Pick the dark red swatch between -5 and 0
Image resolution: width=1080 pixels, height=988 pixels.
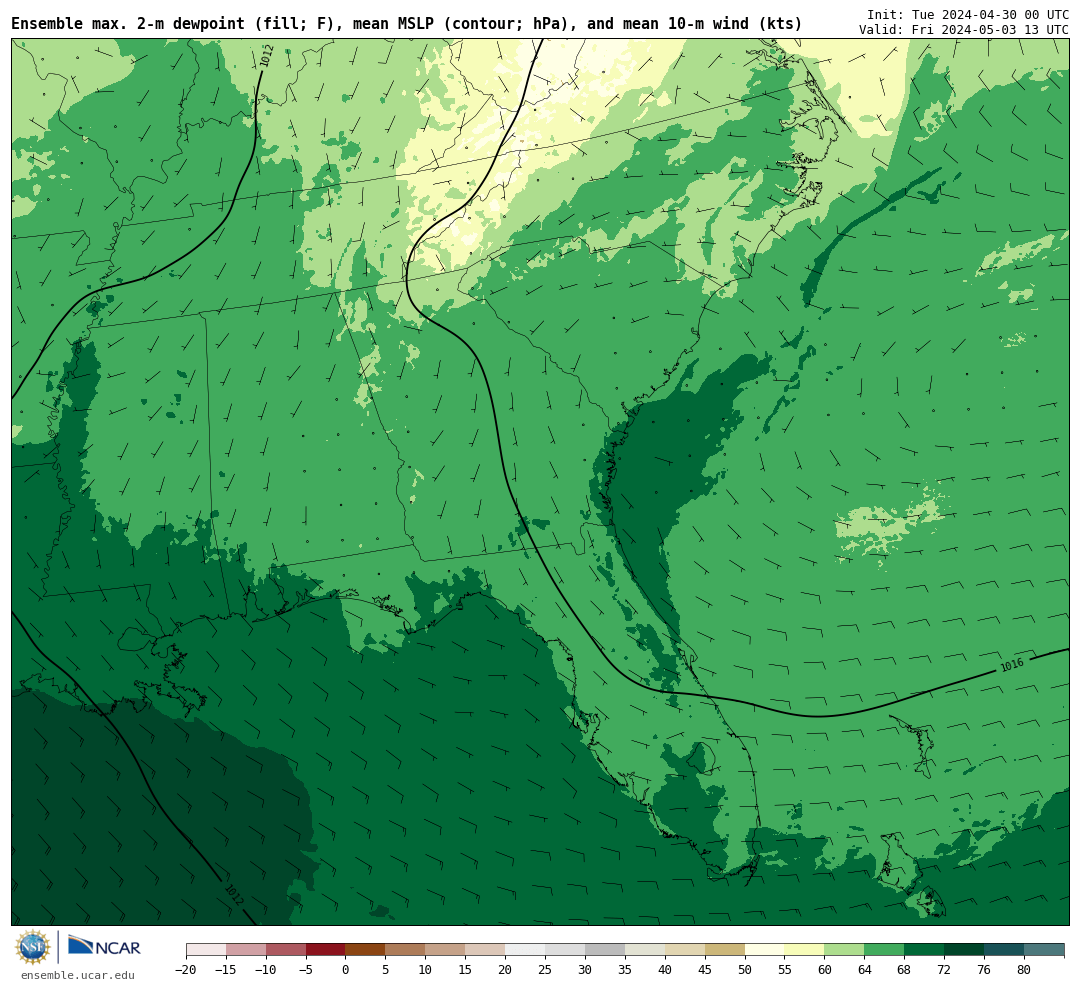pyautogui.click(x=326, y=950)
